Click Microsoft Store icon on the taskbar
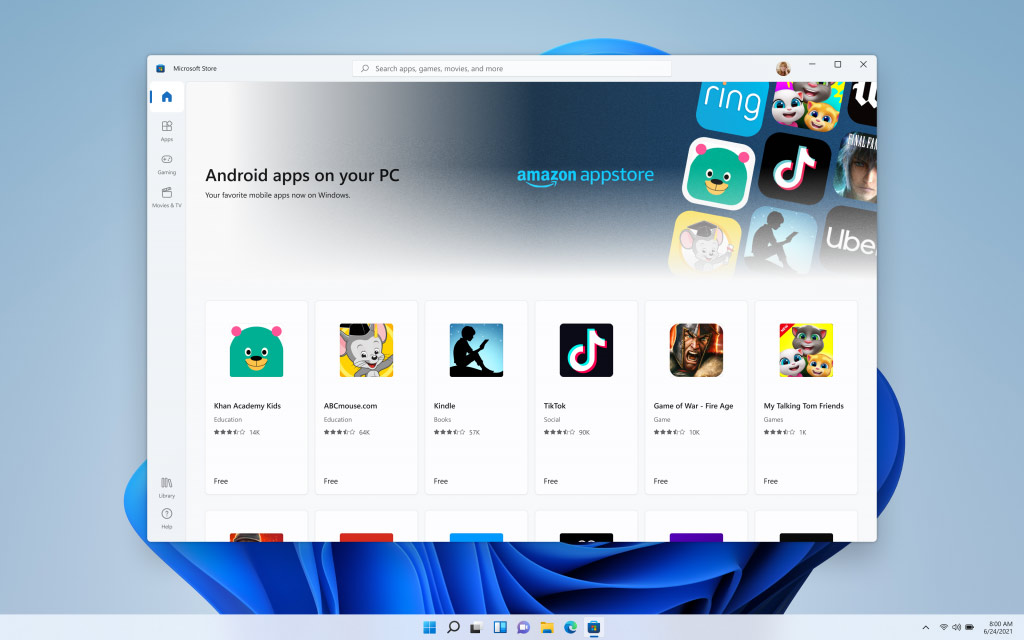The height and width of the screenshot is (640, 1024). coord(594,627)
